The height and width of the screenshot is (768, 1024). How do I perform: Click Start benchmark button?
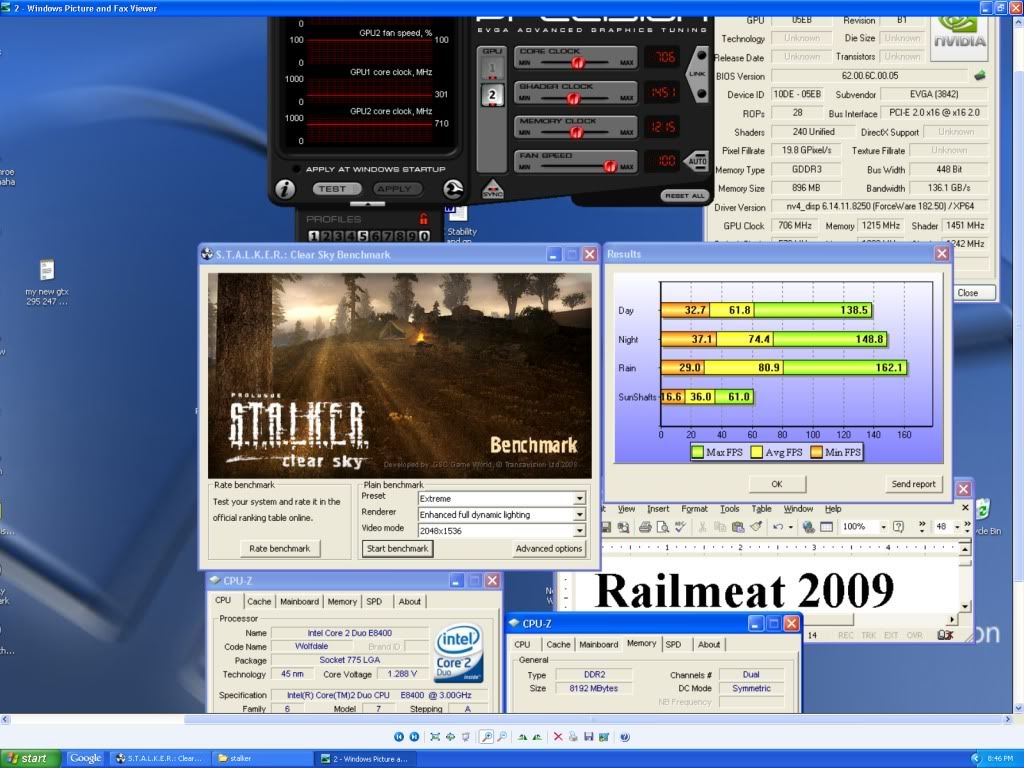pyautogui.click(x=397, y=549)
